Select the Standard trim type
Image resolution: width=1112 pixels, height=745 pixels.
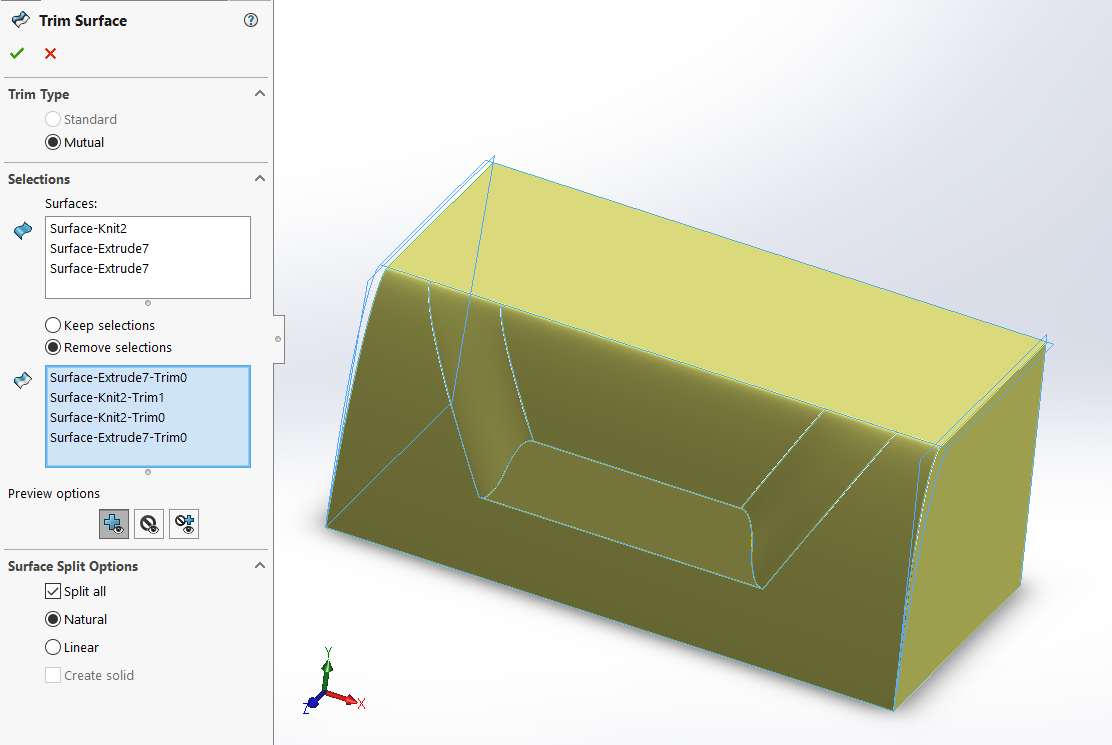52,119
